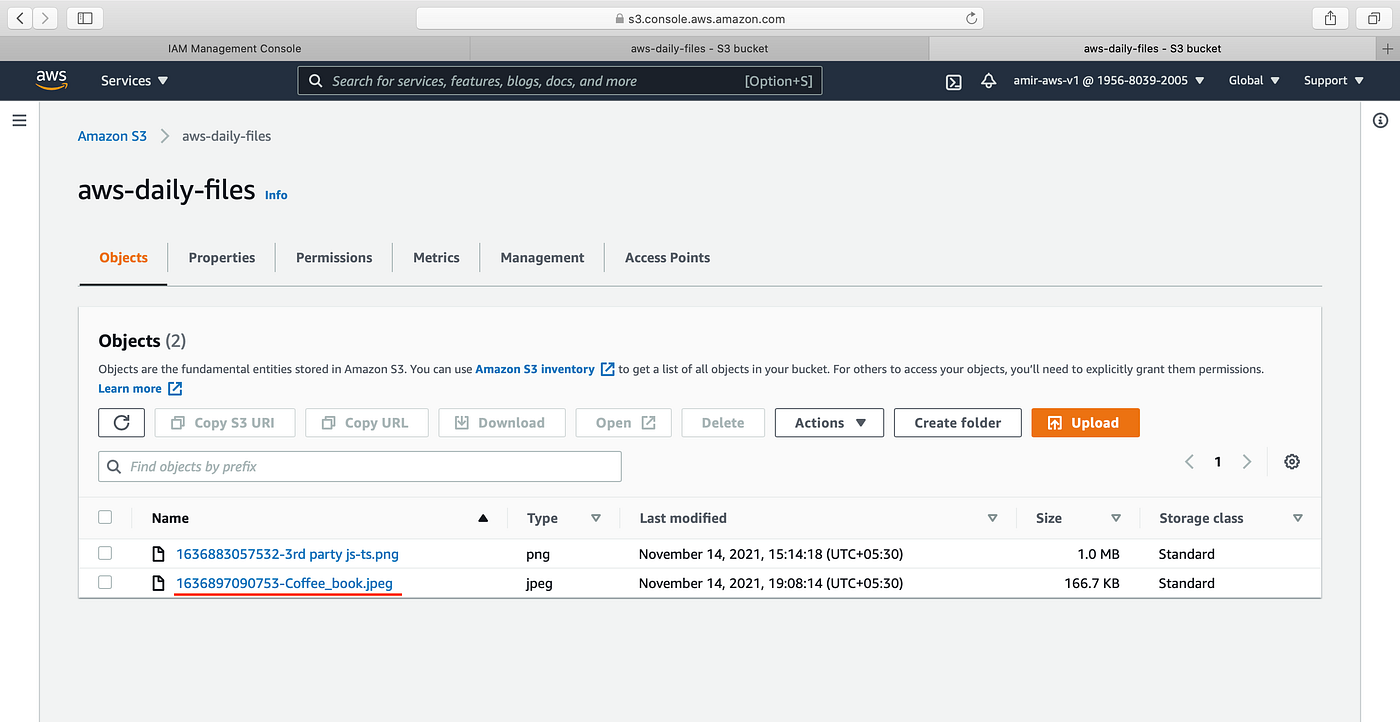This screenshot has height=722, width=1400.
Task: Open the 1636897090753-Coffee_book.jpeg object
Action: [284, 583]
